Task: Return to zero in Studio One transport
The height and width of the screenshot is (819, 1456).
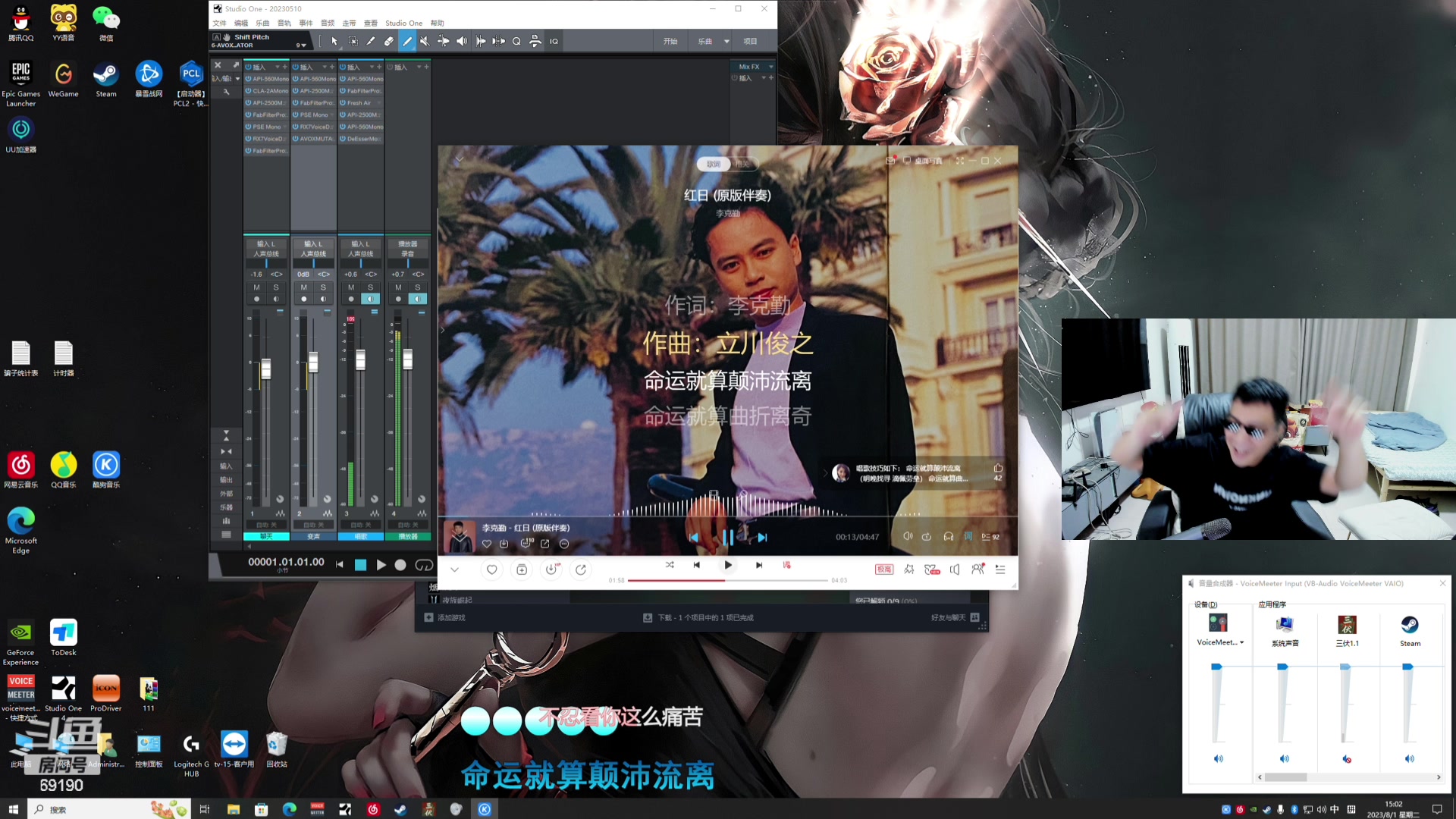Action: [340, 564]
